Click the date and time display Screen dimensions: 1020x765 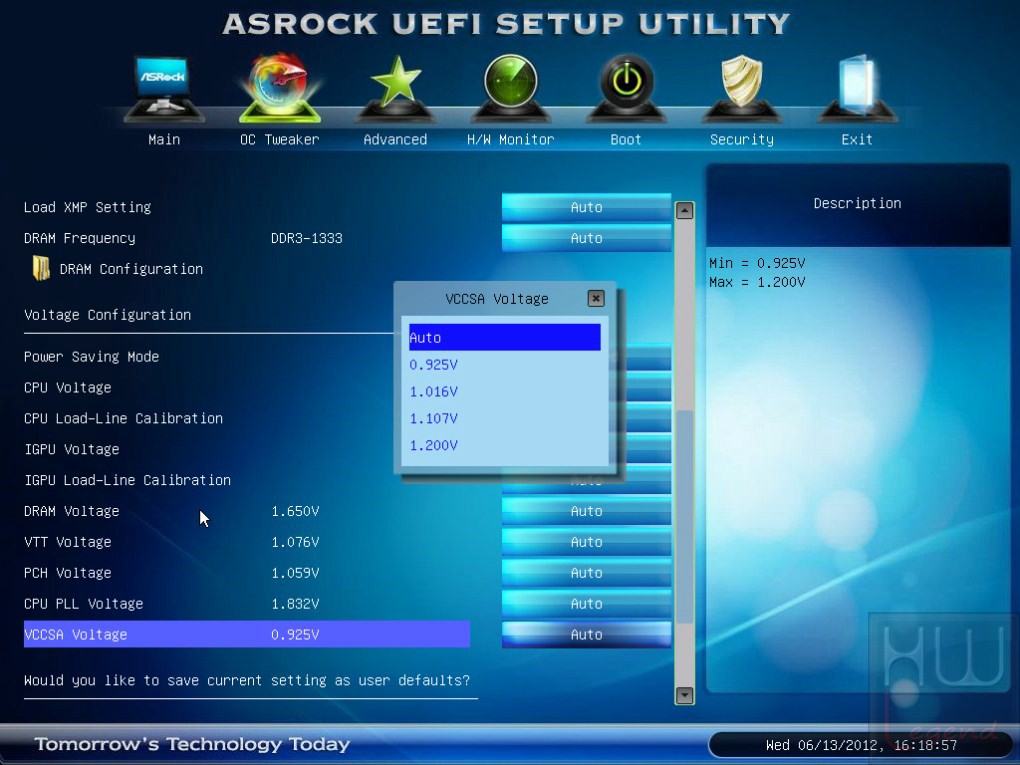[x=861, y=745]
